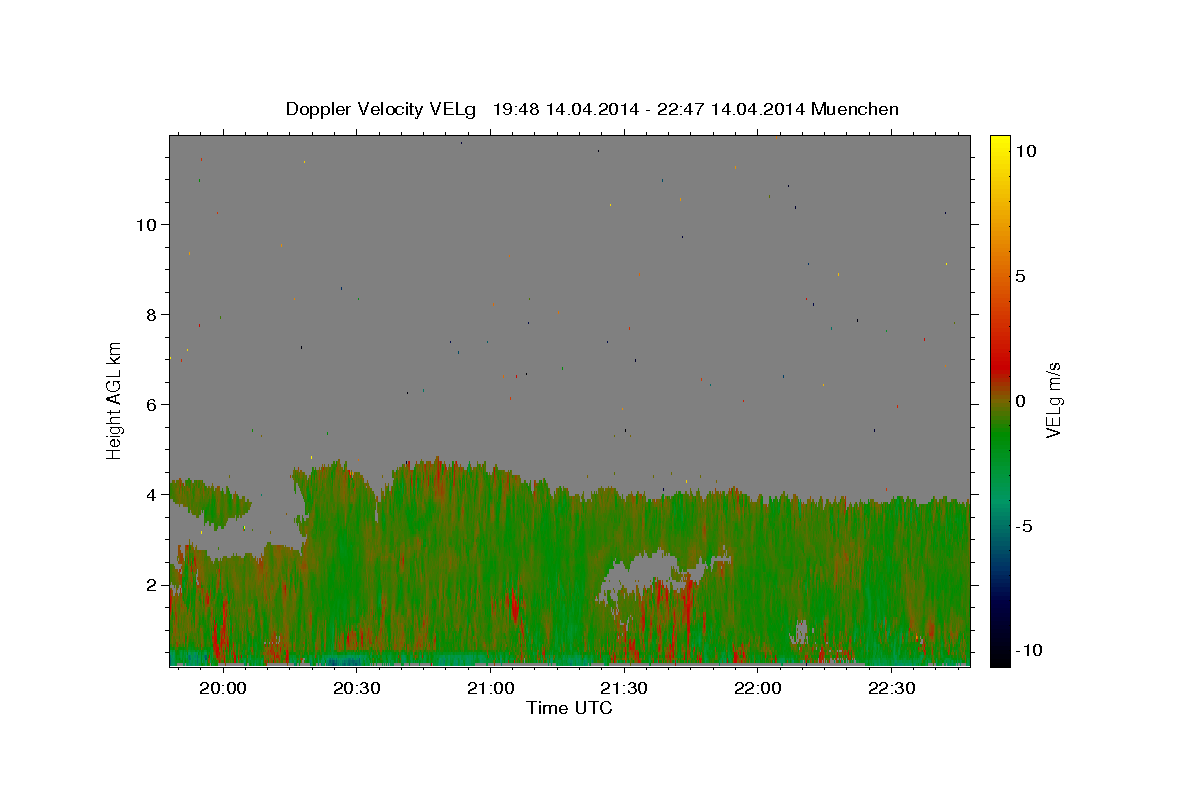The height and width of the screenshot is (800, 1200).
Task: Click the height axis label 8
Action: (x=152, y=315)
